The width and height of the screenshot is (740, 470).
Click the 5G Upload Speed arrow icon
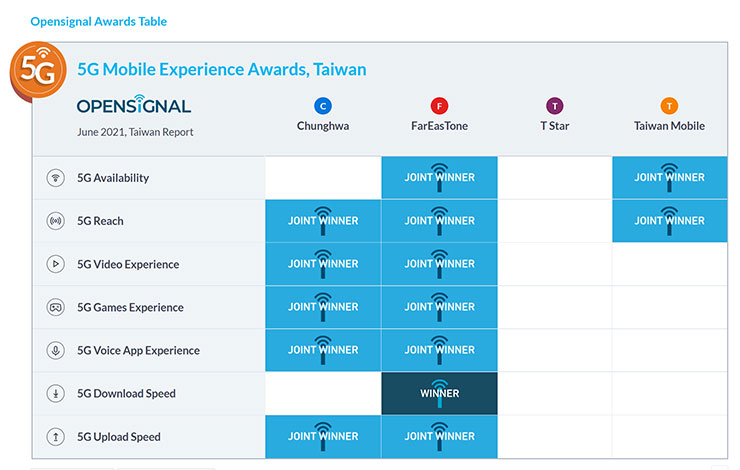point(55,436)
